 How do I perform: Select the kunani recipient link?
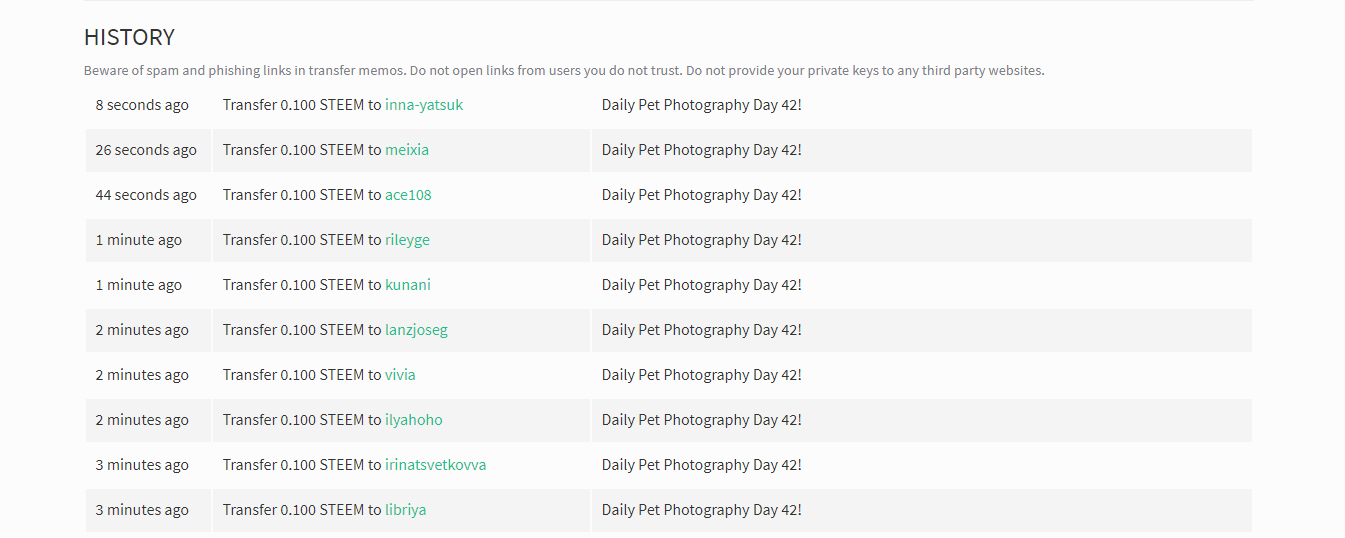408,285
